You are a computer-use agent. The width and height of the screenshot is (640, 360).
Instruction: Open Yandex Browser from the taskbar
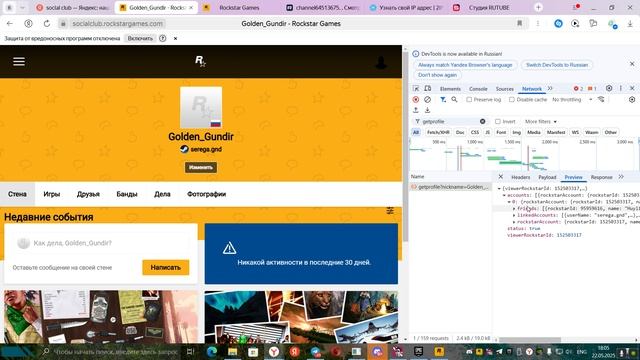click(274, 351)
